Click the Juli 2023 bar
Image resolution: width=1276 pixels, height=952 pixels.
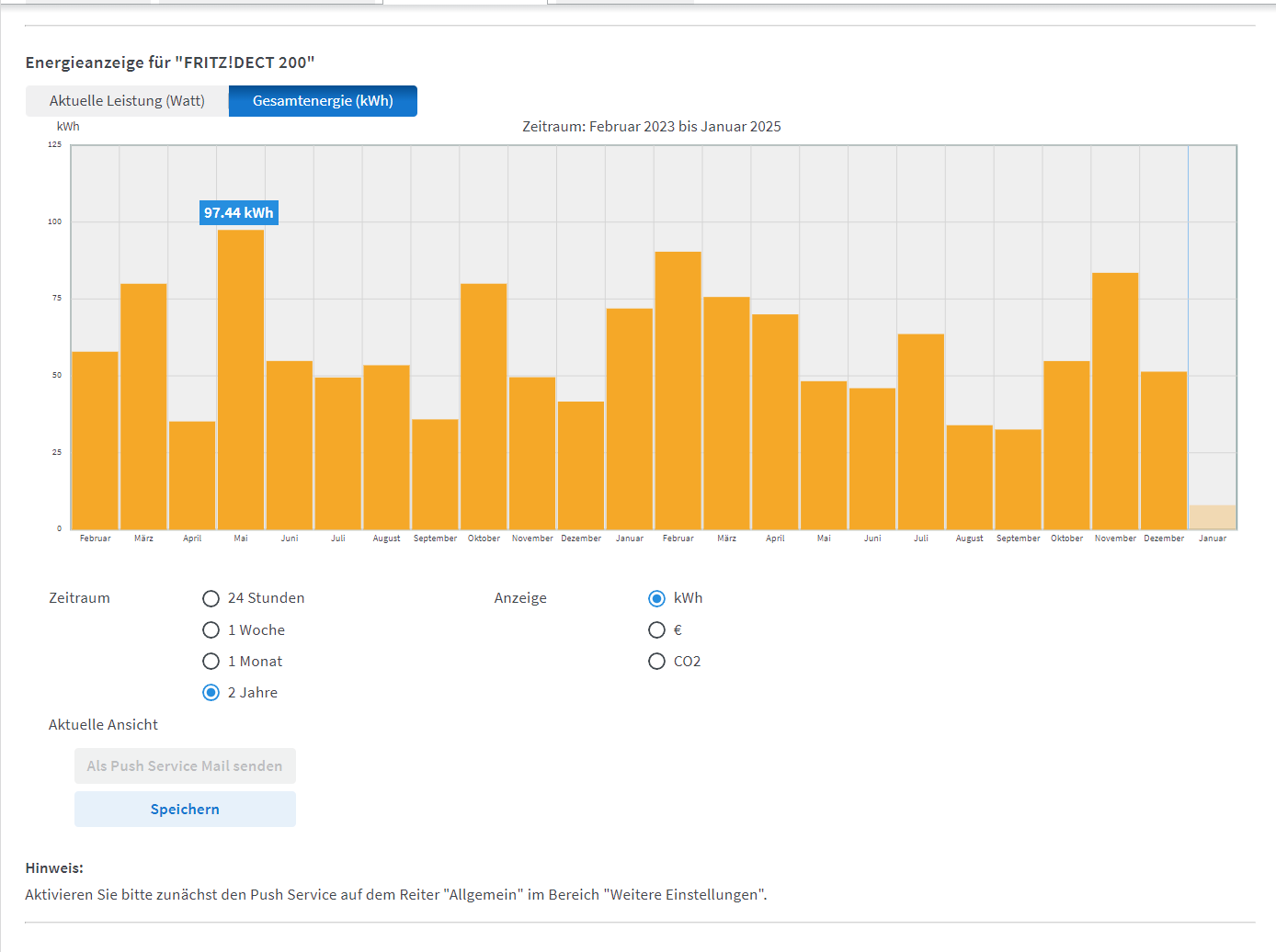tap(338, 453)
